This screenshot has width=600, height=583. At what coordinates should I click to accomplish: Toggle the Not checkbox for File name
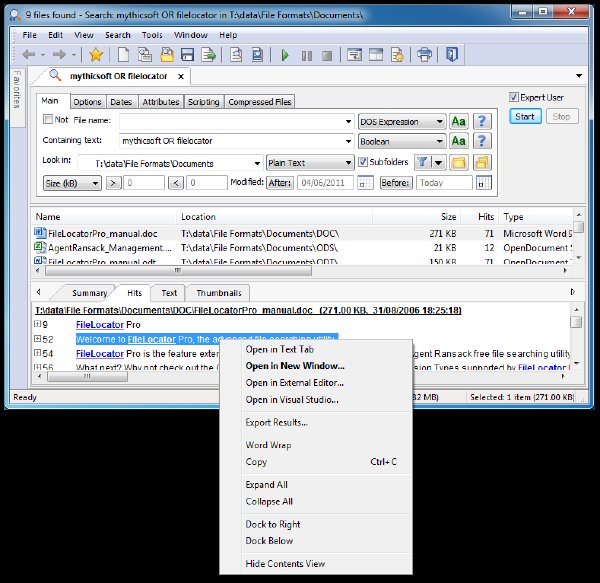tap(48, 119)
